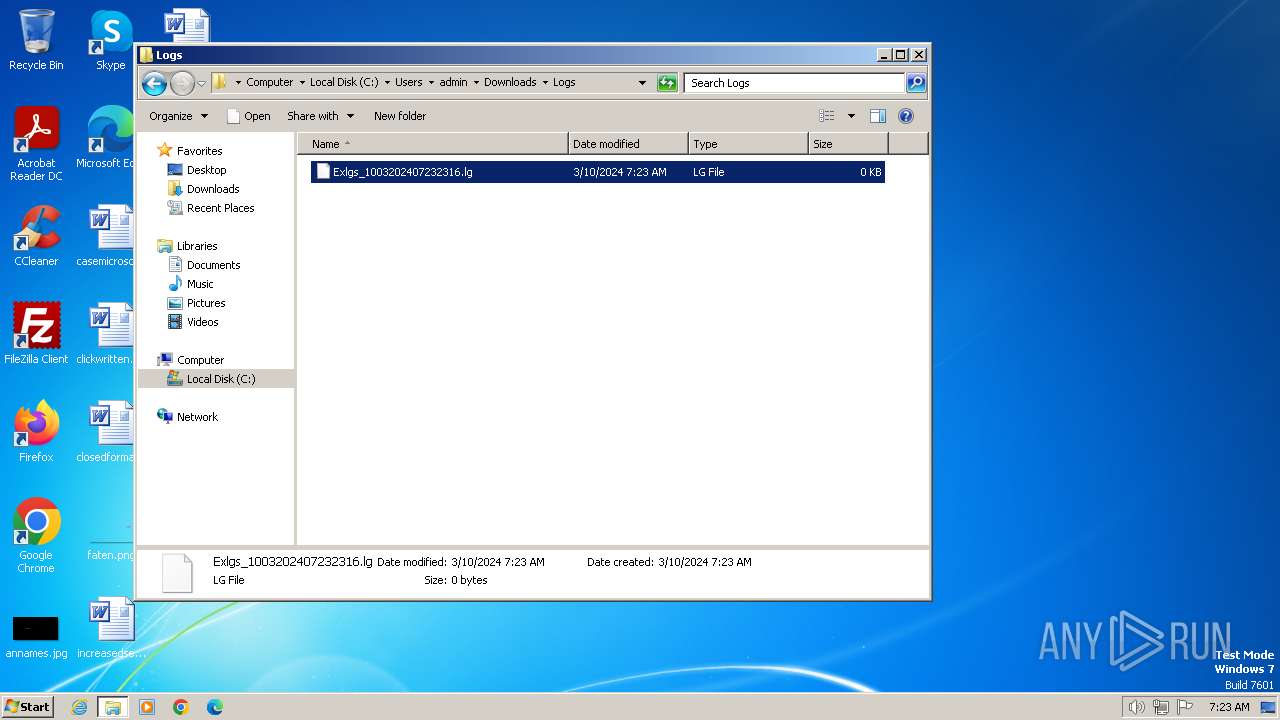Launch Microsoft Edge from the taskbar
The width and height of the screenshot is (1280, 720).
tap(215, 707)
